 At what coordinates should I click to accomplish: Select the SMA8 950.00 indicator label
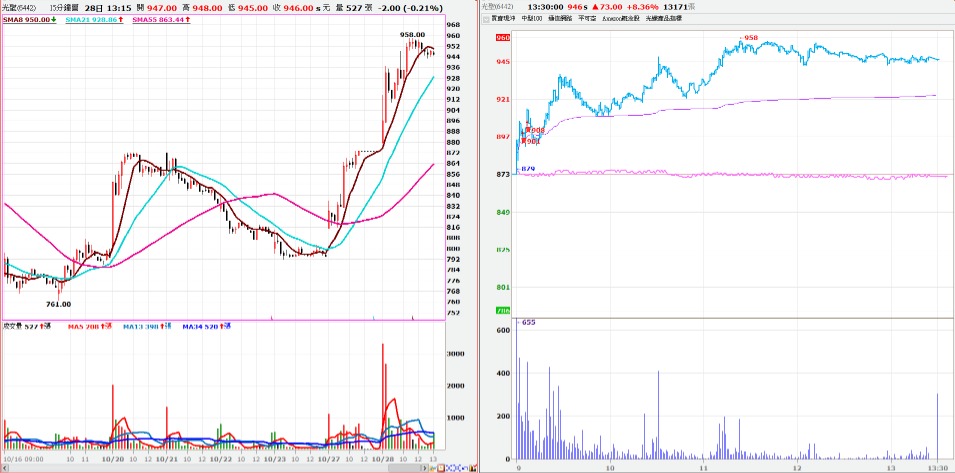27,20
